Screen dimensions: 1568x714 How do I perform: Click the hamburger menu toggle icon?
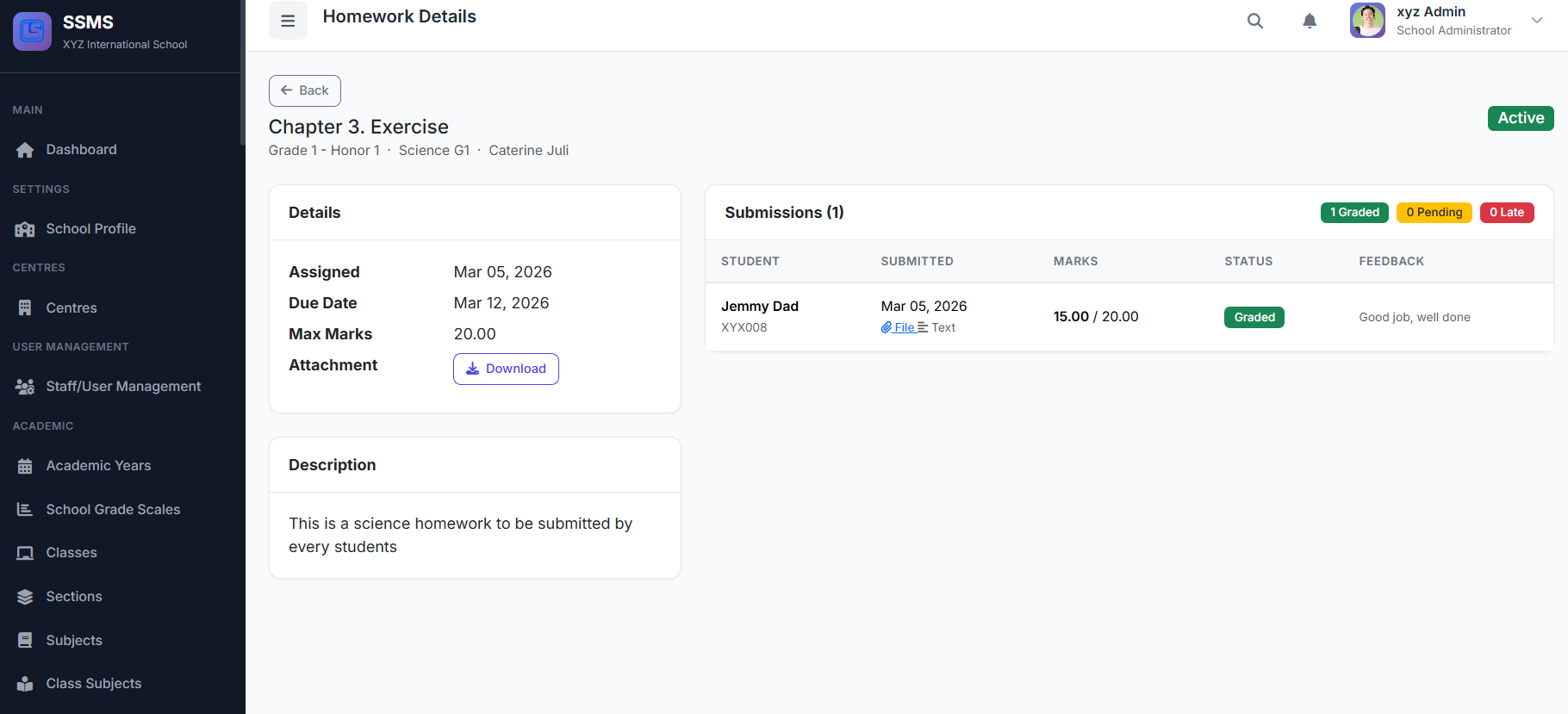[288, 21]
